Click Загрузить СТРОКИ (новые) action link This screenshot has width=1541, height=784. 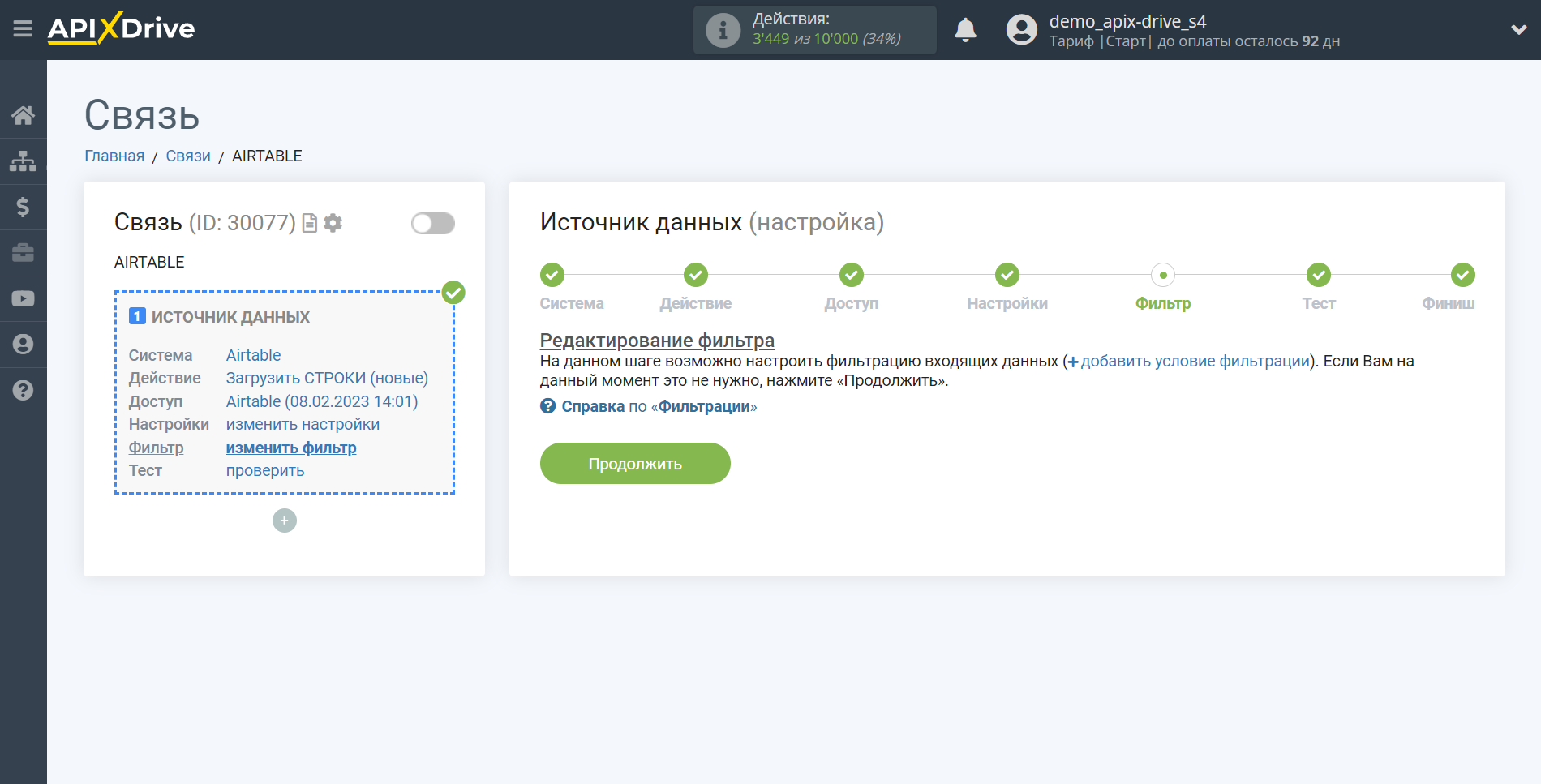(327, 378)
